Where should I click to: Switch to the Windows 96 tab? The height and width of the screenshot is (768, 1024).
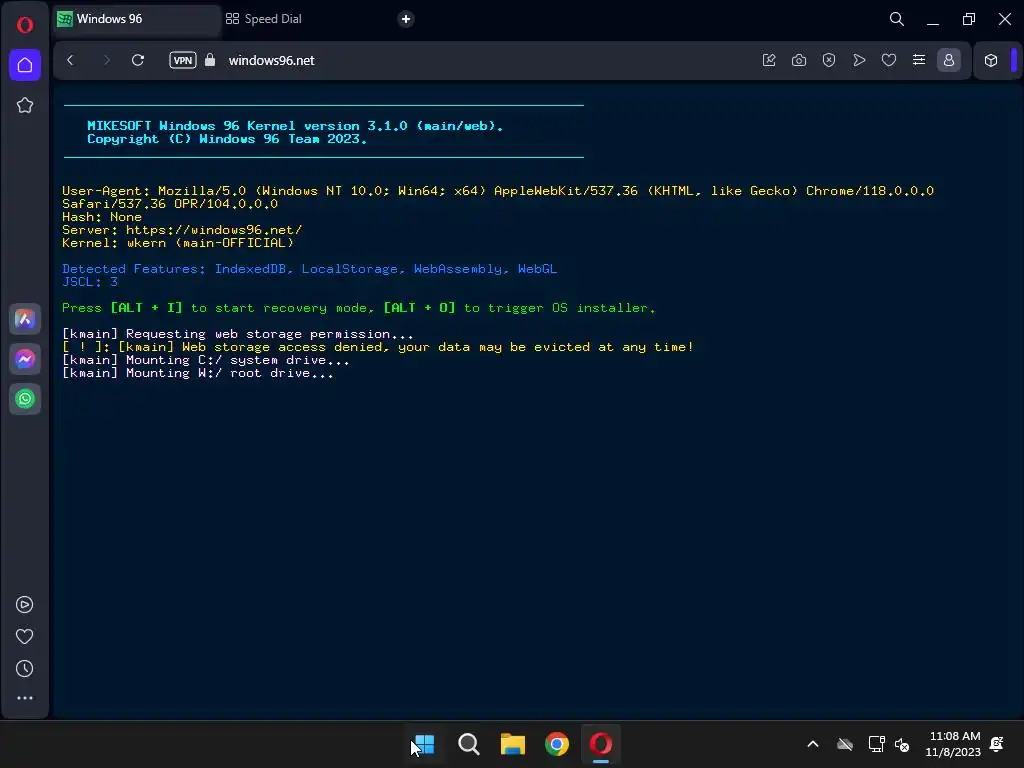(136, 19)
